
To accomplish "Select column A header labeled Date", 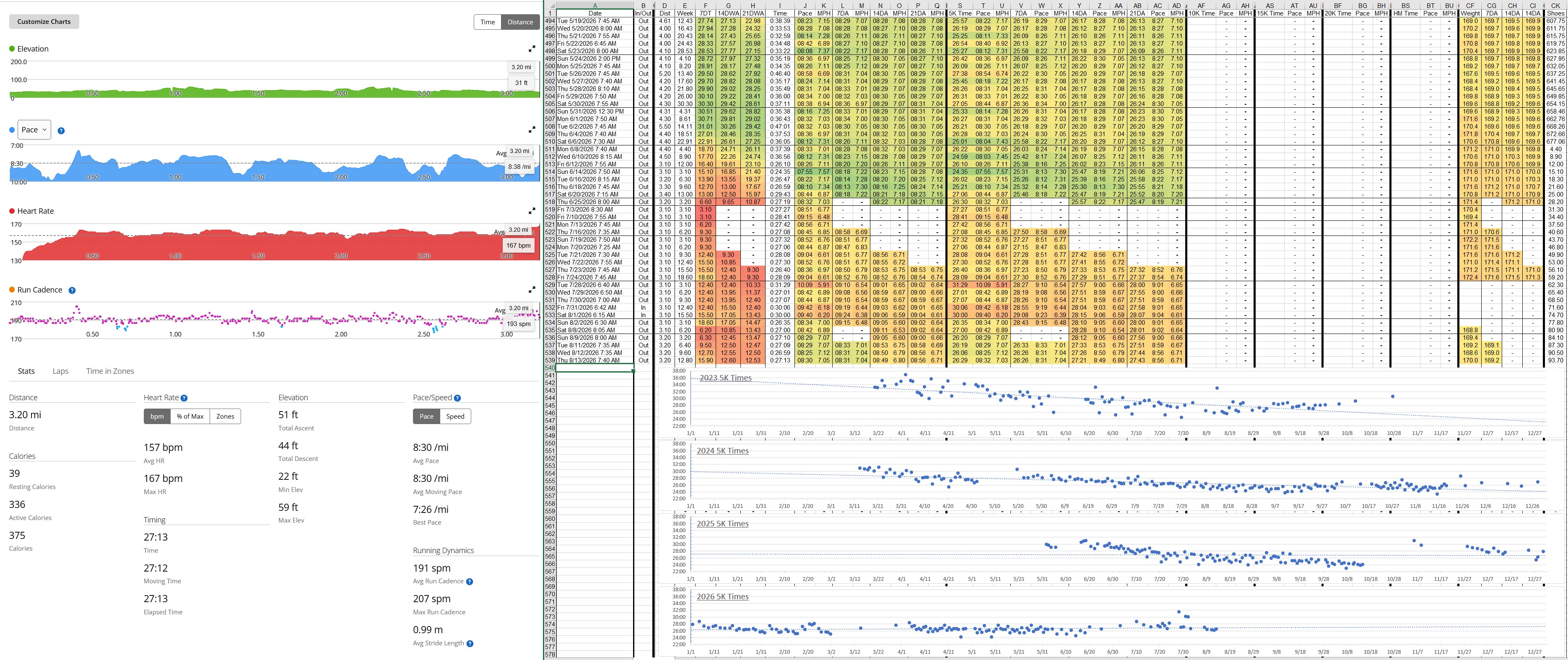I will [594, 5].
